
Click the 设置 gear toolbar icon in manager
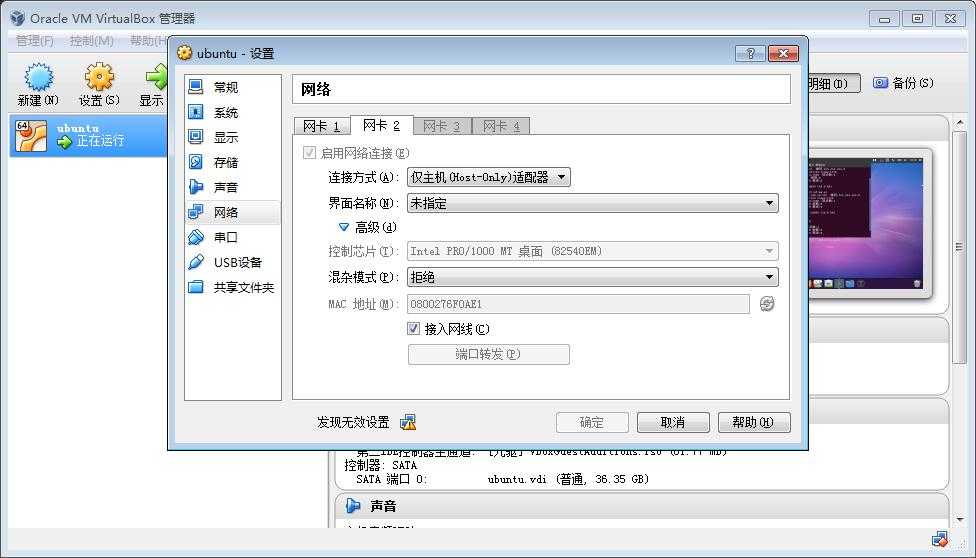[99, 78]
